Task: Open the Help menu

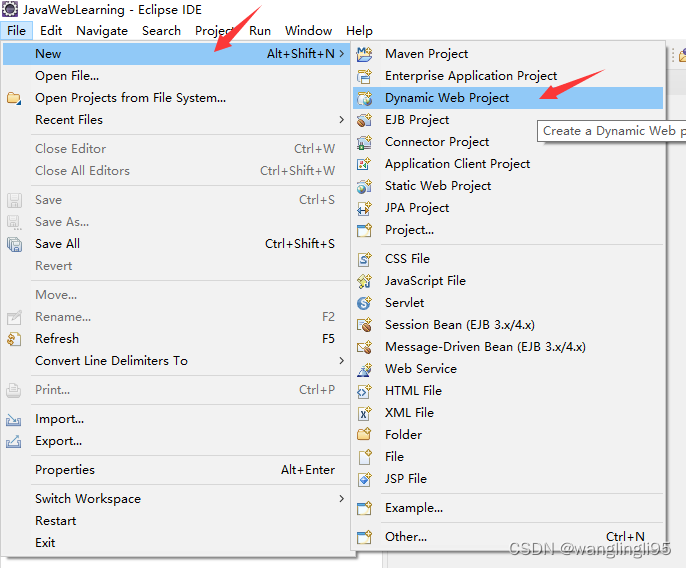Action: pyautogui.click(x=359, y=31)
